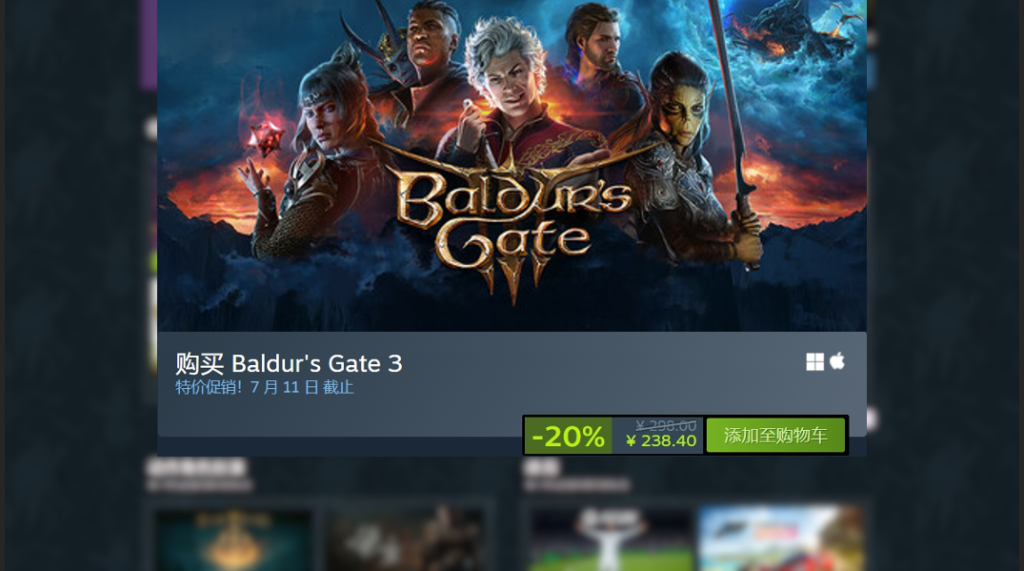Click the green -20% discount badge
The width and height of the screenshot is (1024, 571).
tap(568, 436)
